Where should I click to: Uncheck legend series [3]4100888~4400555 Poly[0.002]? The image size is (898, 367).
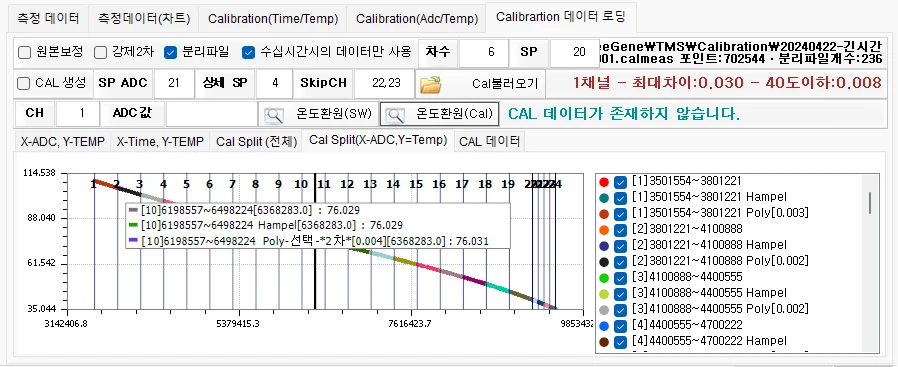click(x=620, y=310)
